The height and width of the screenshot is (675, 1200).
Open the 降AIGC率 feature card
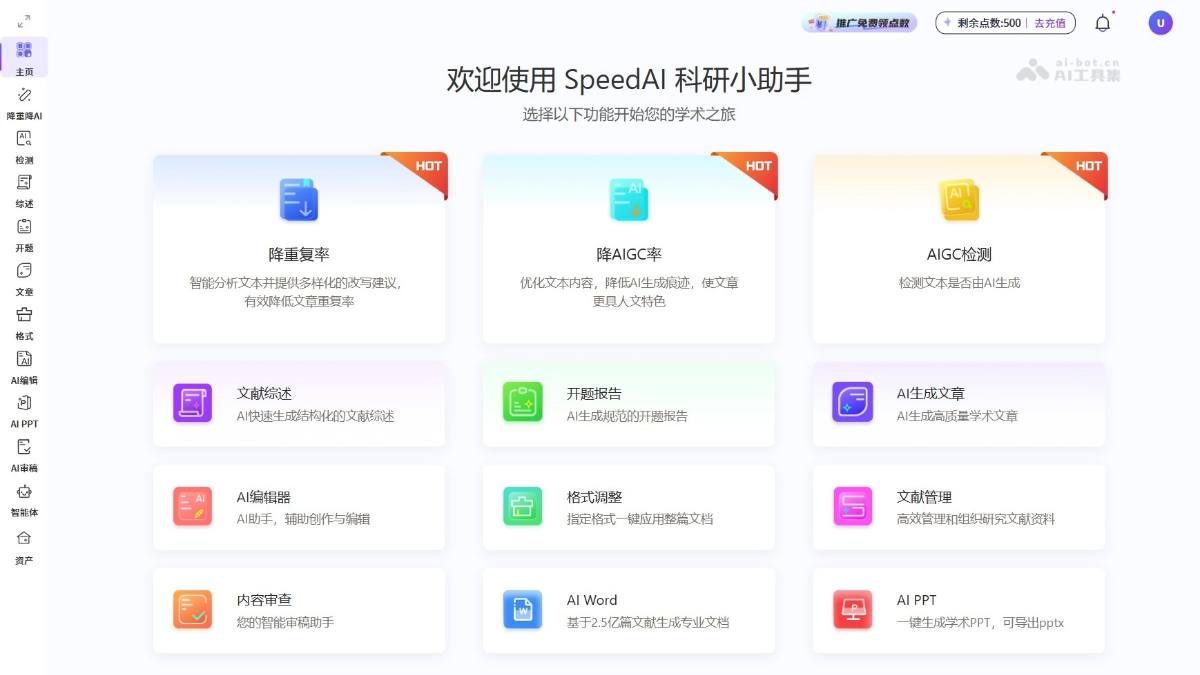[628, 247]
